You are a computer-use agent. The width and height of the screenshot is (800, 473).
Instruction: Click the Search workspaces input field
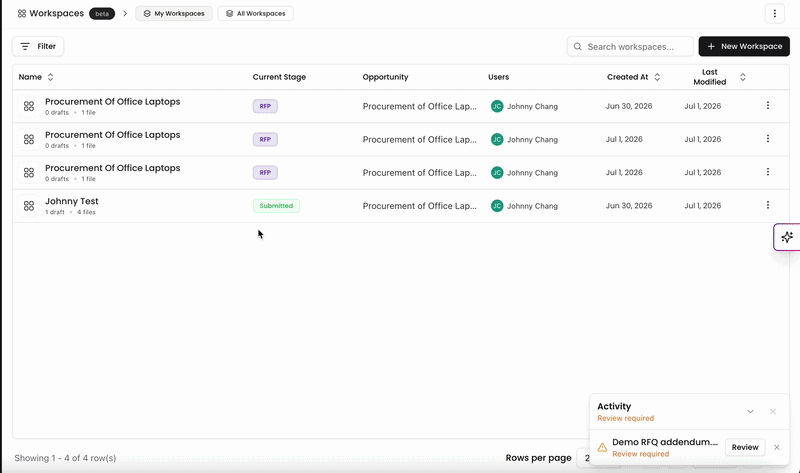click(630, 46)
